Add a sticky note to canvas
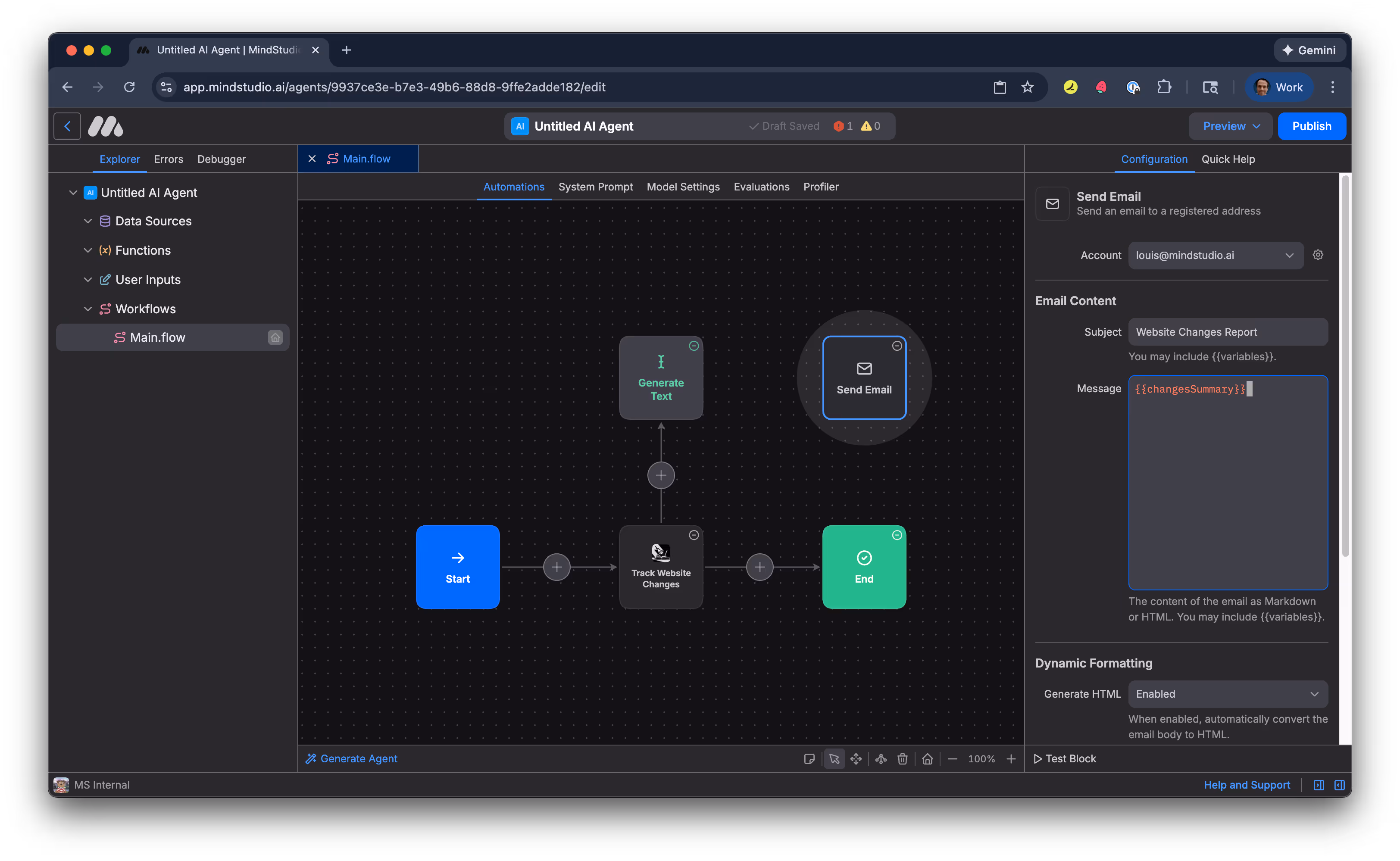Viewport: 1400px width, 861px height. 809,758
